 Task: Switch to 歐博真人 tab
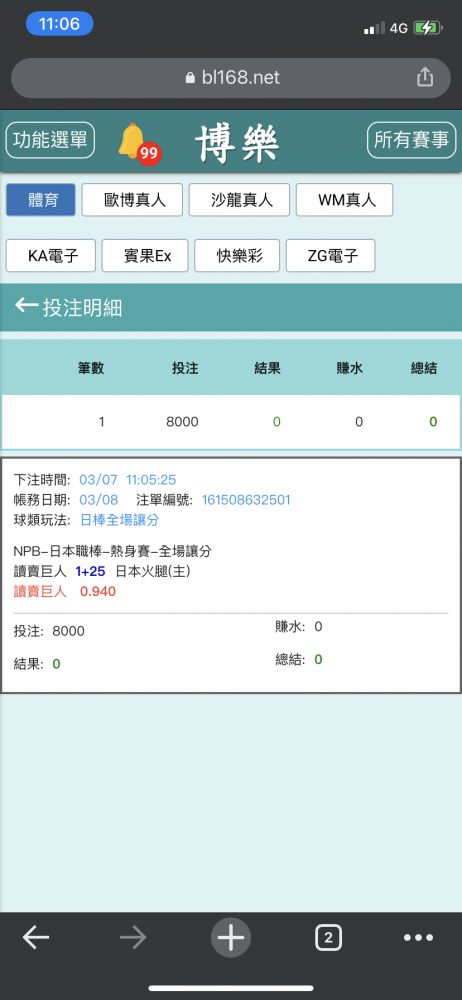[132, 200]
